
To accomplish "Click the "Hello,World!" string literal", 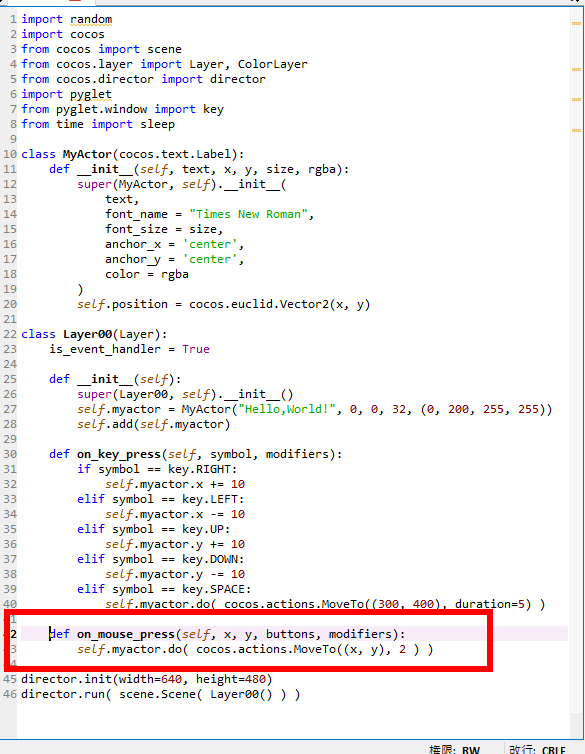I will point(287,409).
